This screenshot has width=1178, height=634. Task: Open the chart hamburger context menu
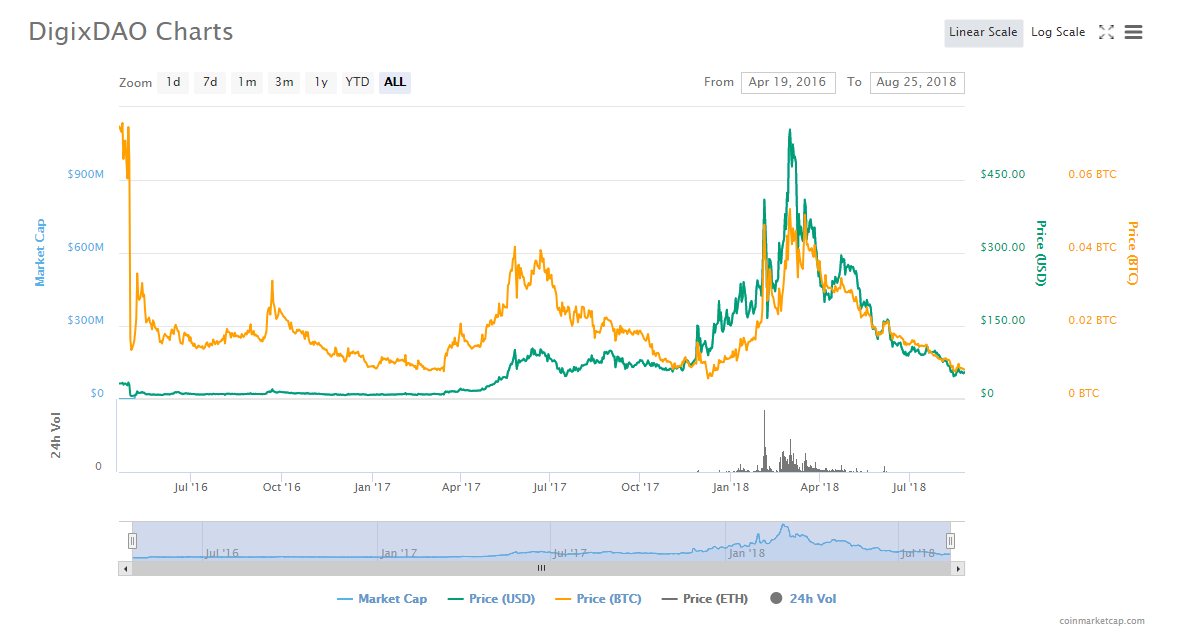point(1133,32)
